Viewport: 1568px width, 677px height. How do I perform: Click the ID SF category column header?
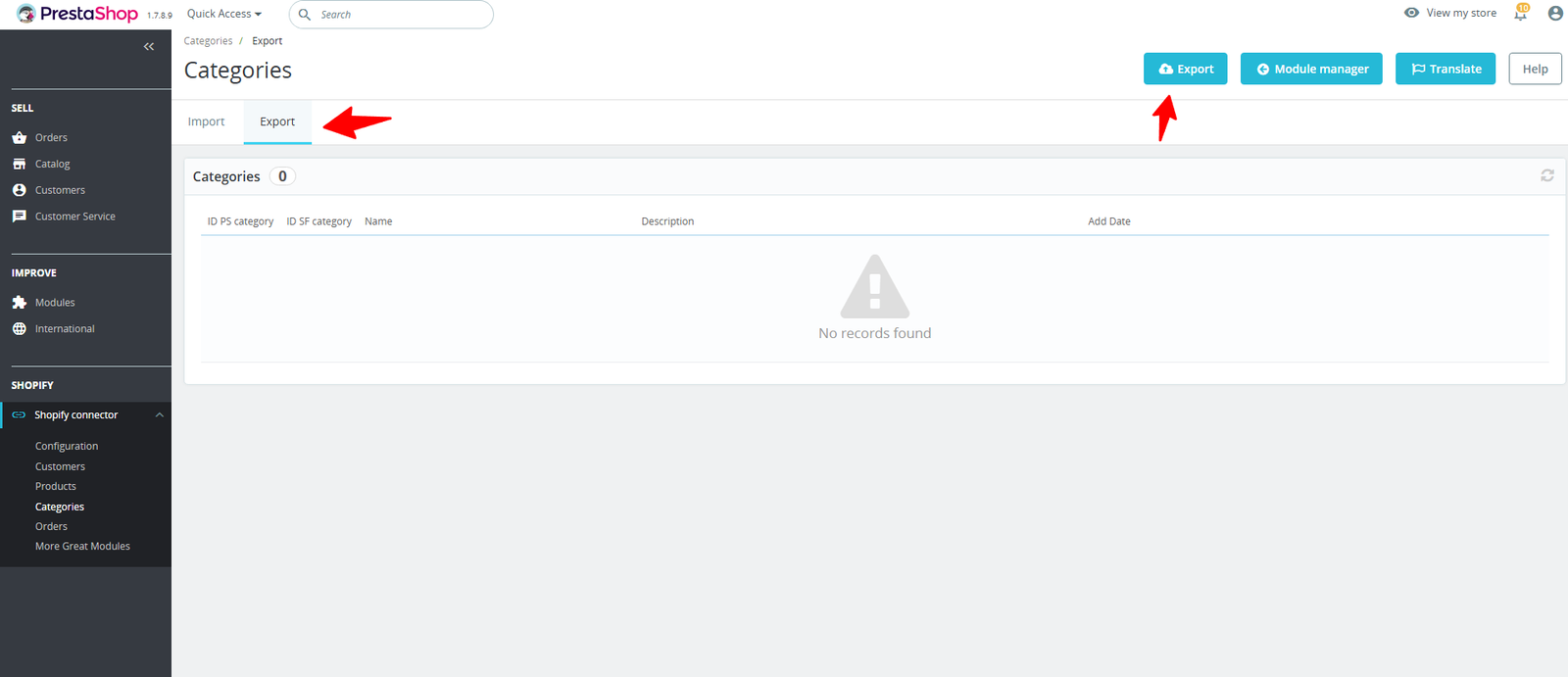tap(318, 221)
